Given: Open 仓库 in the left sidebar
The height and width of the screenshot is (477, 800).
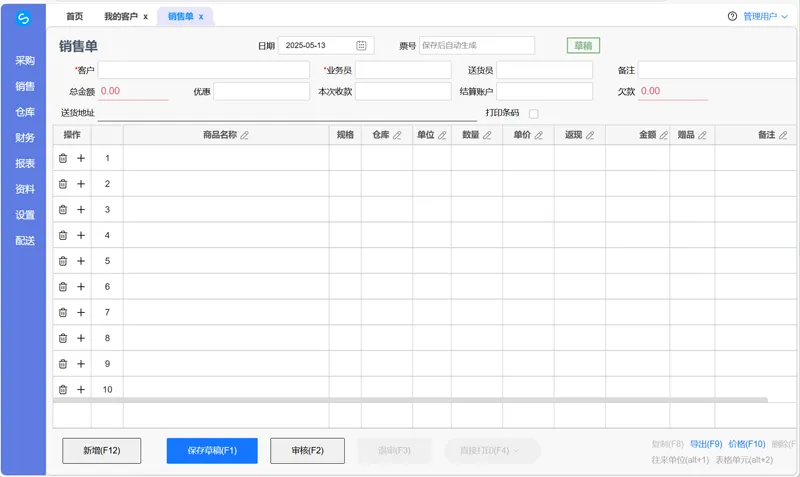Looking at the screenshot, I should point(25,112).
